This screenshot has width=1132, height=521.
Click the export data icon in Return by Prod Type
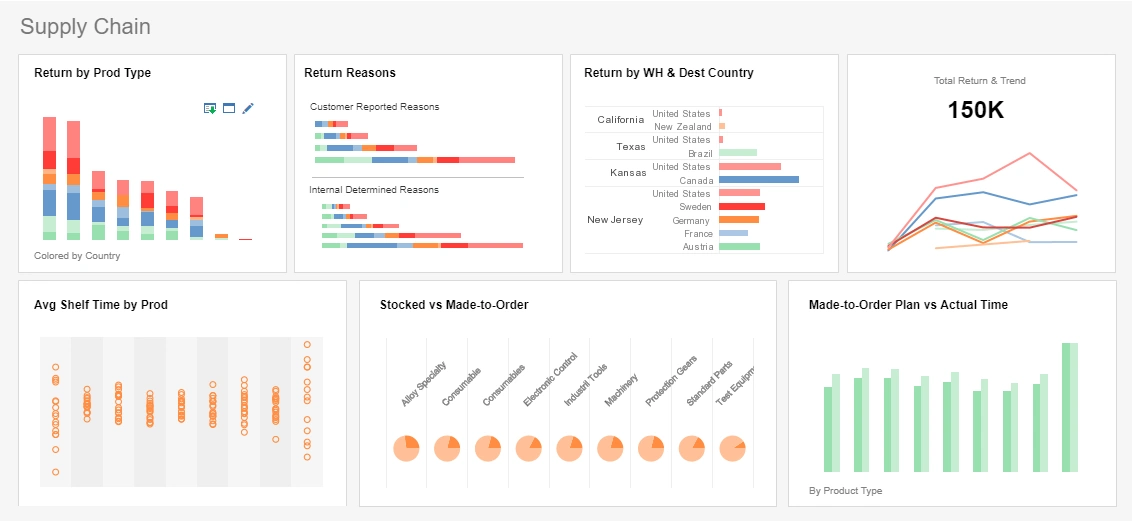(x=210, y=108)
